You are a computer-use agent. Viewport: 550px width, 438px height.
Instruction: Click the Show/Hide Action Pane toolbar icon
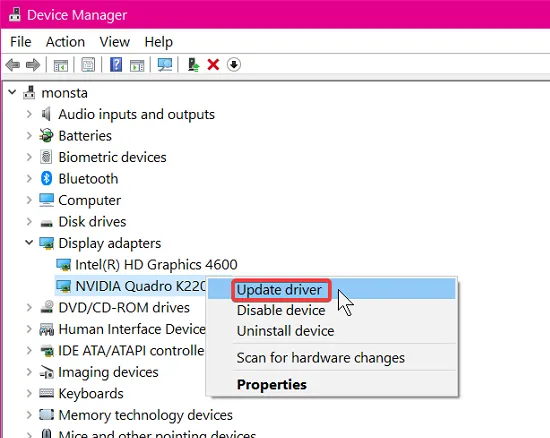click(x=137, y=65)
